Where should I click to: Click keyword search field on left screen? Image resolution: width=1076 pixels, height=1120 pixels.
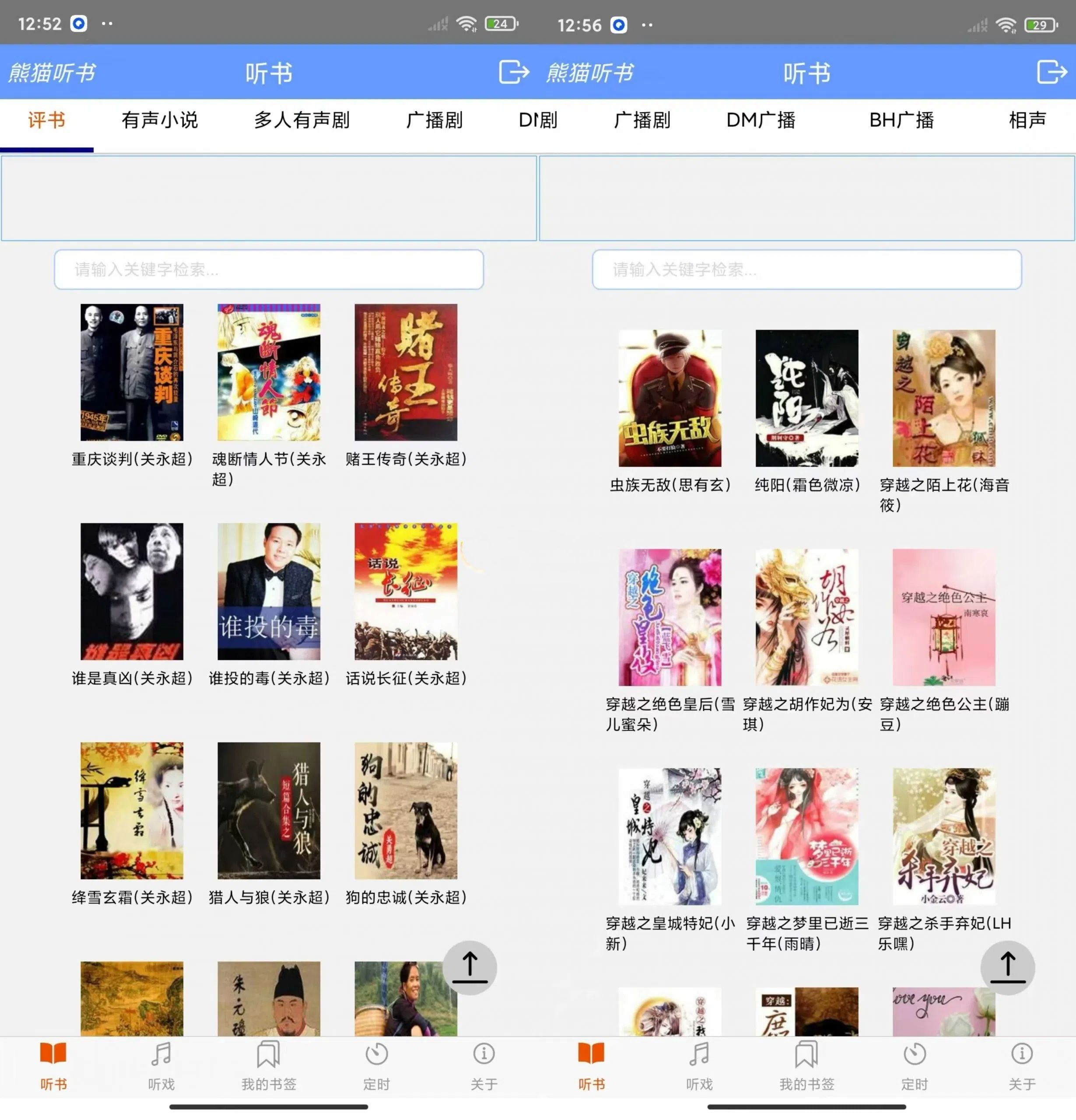269,269
